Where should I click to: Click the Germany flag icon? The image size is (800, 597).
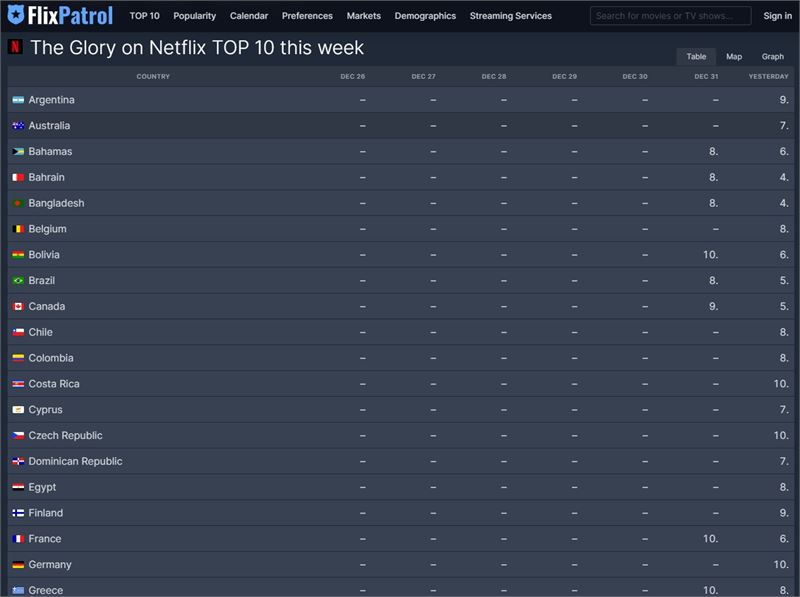pos(18,565)
